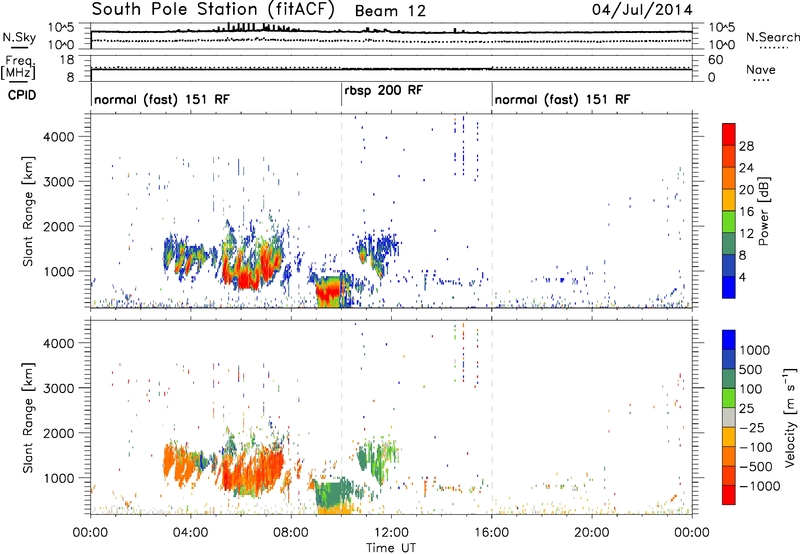The height and width of the screenshot is (554, 800).
Task: Select the Nave legend label
Action: [x=761, y=69]
